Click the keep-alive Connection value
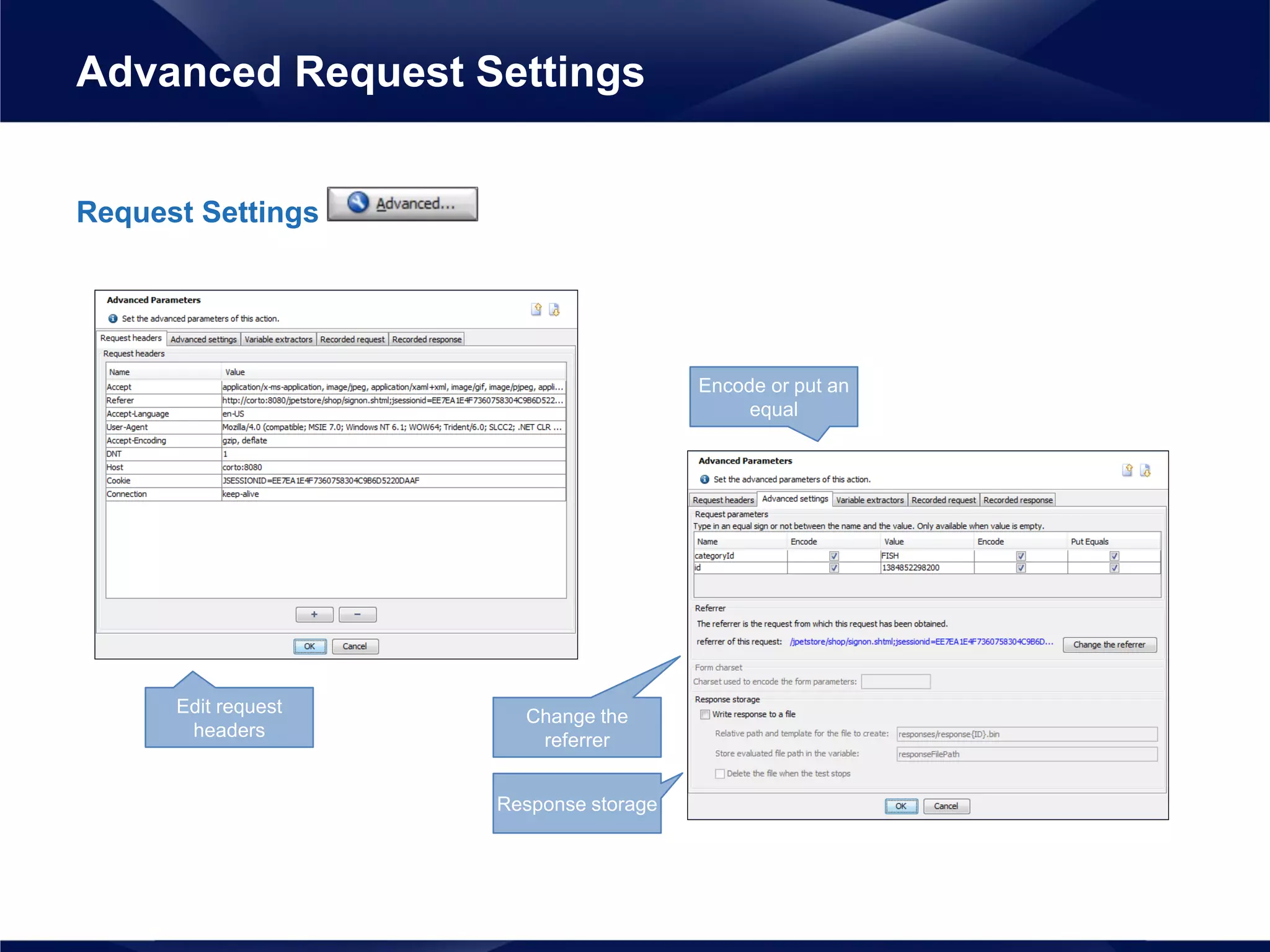 393,494
